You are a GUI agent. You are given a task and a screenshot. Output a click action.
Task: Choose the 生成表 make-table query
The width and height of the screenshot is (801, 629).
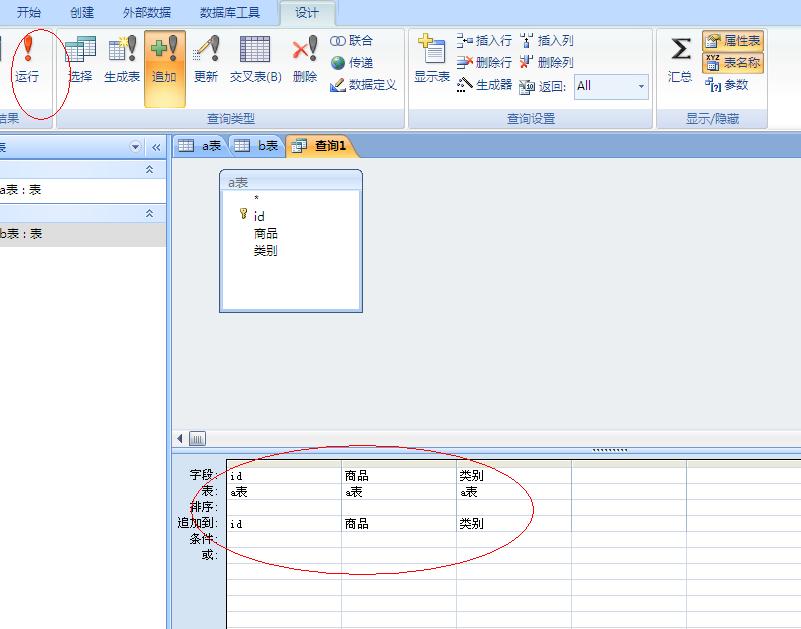click(122, 59)
